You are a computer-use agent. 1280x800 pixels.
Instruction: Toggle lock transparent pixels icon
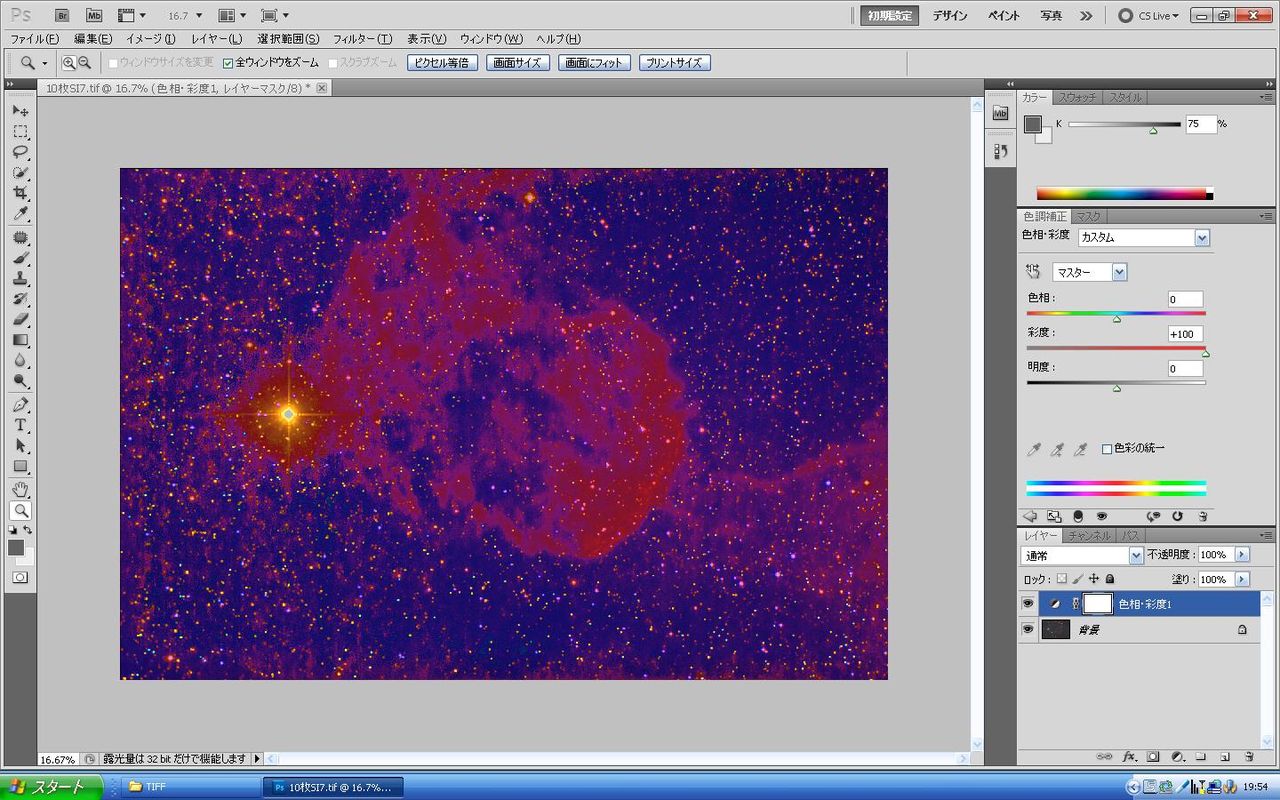[x=1062, y=579]
